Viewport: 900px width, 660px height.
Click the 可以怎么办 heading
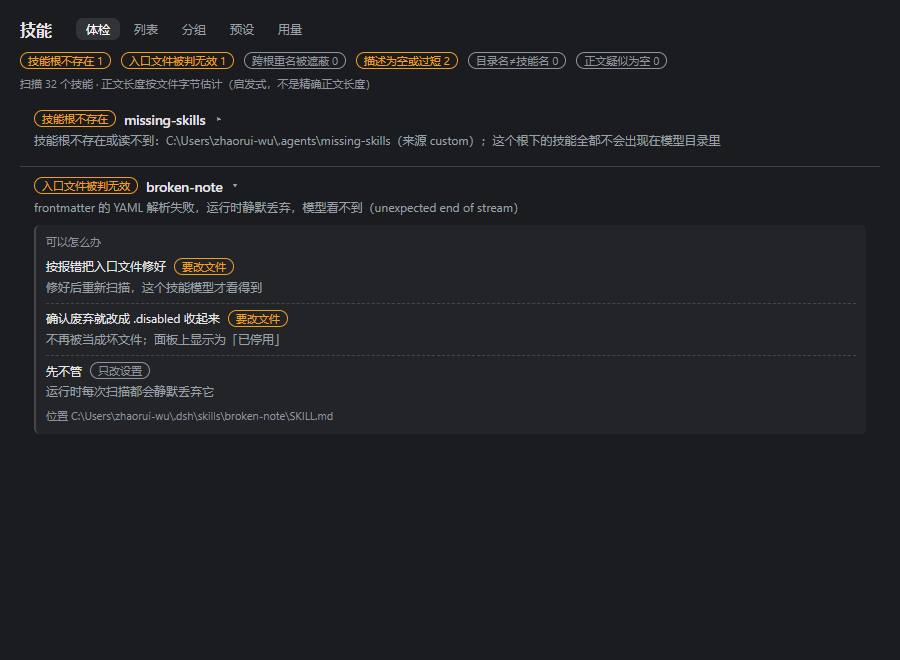click(73, 242)
